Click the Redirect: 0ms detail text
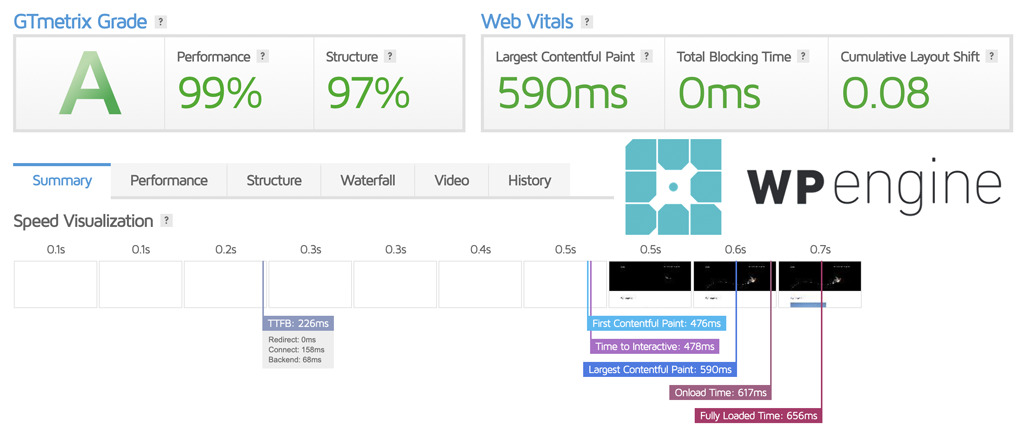 click(292, 340)
